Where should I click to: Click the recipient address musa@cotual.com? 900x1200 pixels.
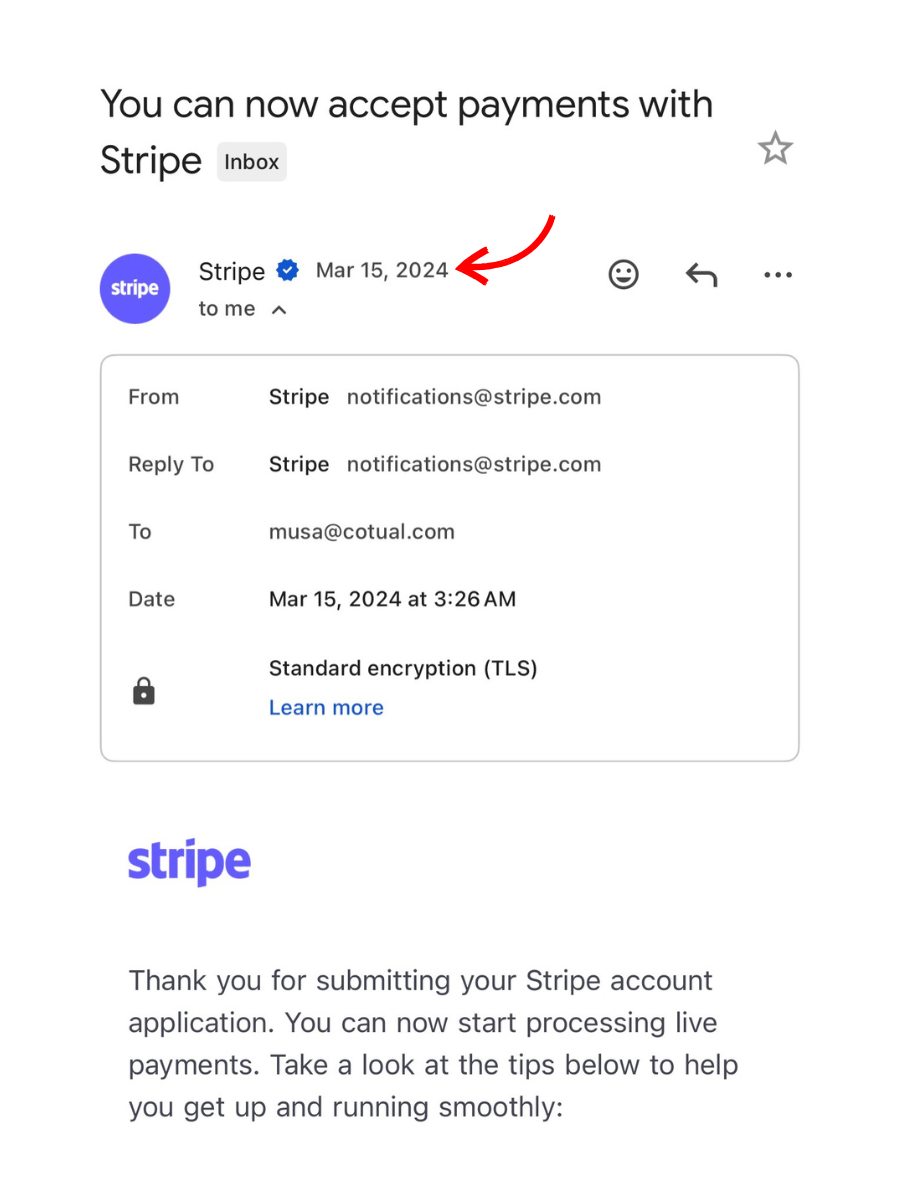tap(362, 532)
